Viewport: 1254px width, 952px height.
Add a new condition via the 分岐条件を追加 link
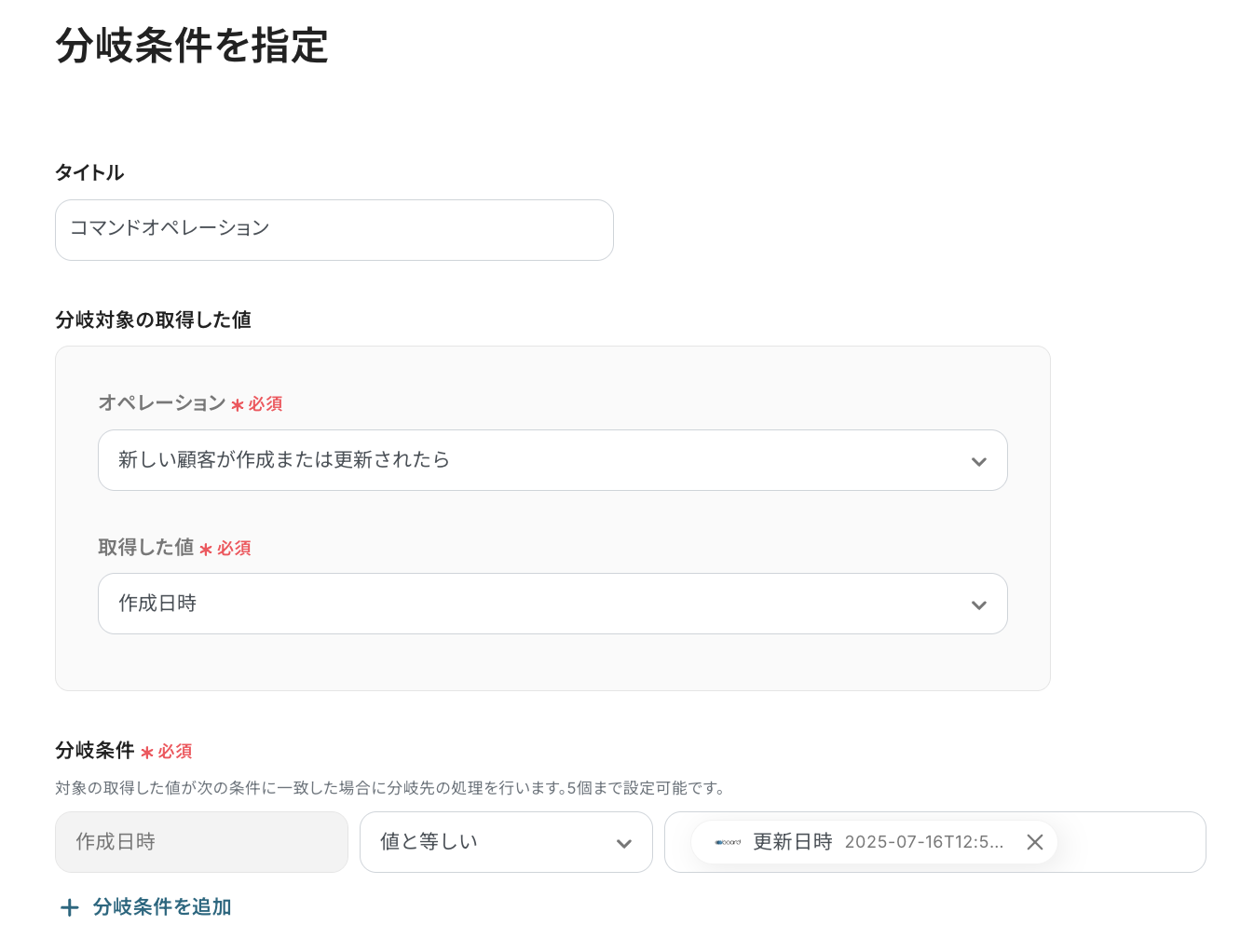coord(162,907)
